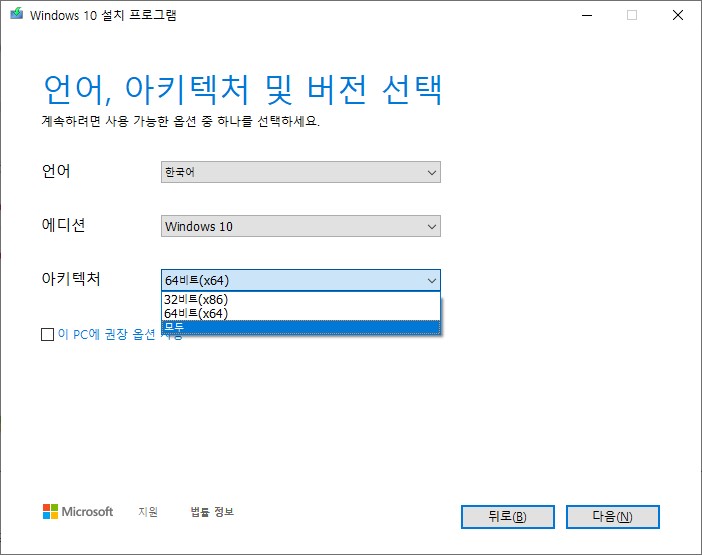Click the 언어 field label
The width and height of the screenshot is (702, 555).
point(56,171)
